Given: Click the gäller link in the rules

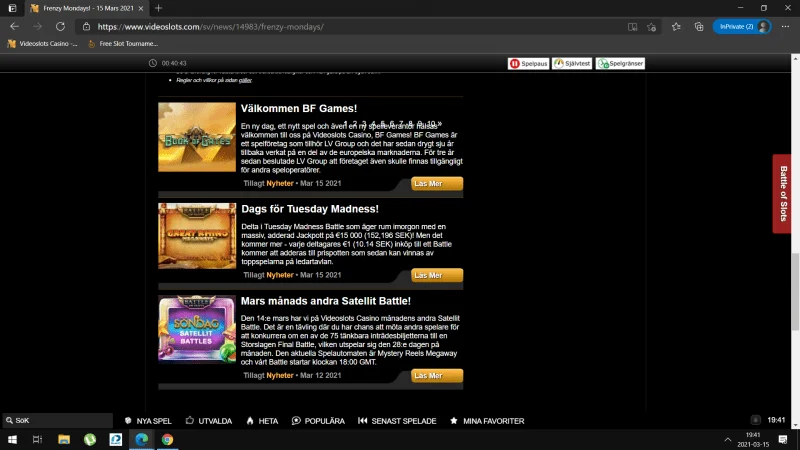Looking at the screenshot, I should (245, 80).
